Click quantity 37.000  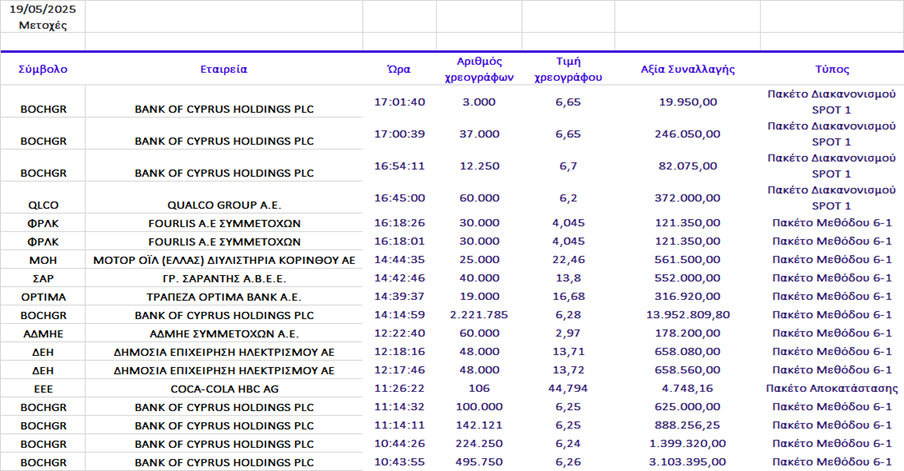point(479,134)
